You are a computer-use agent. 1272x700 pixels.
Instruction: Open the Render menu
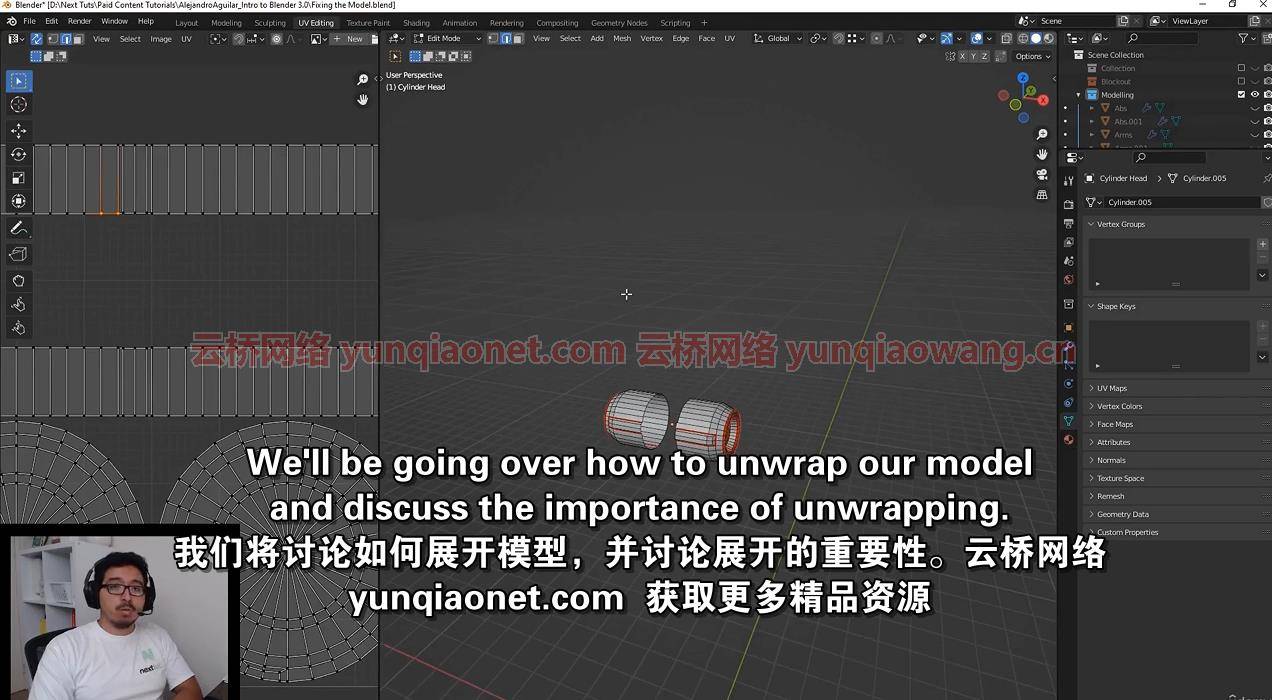[80, 21]
